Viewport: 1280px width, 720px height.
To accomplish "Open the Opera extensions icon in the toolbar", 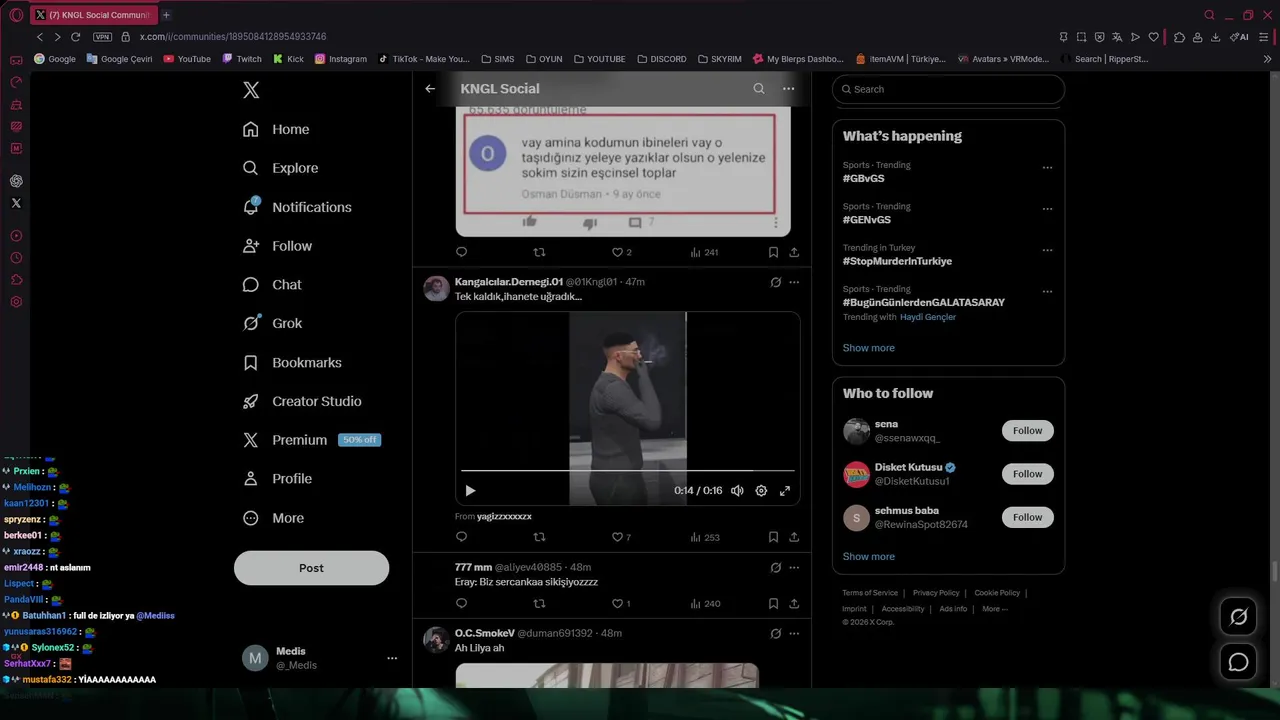I will pyautogui.click(x=1180, y=37).
